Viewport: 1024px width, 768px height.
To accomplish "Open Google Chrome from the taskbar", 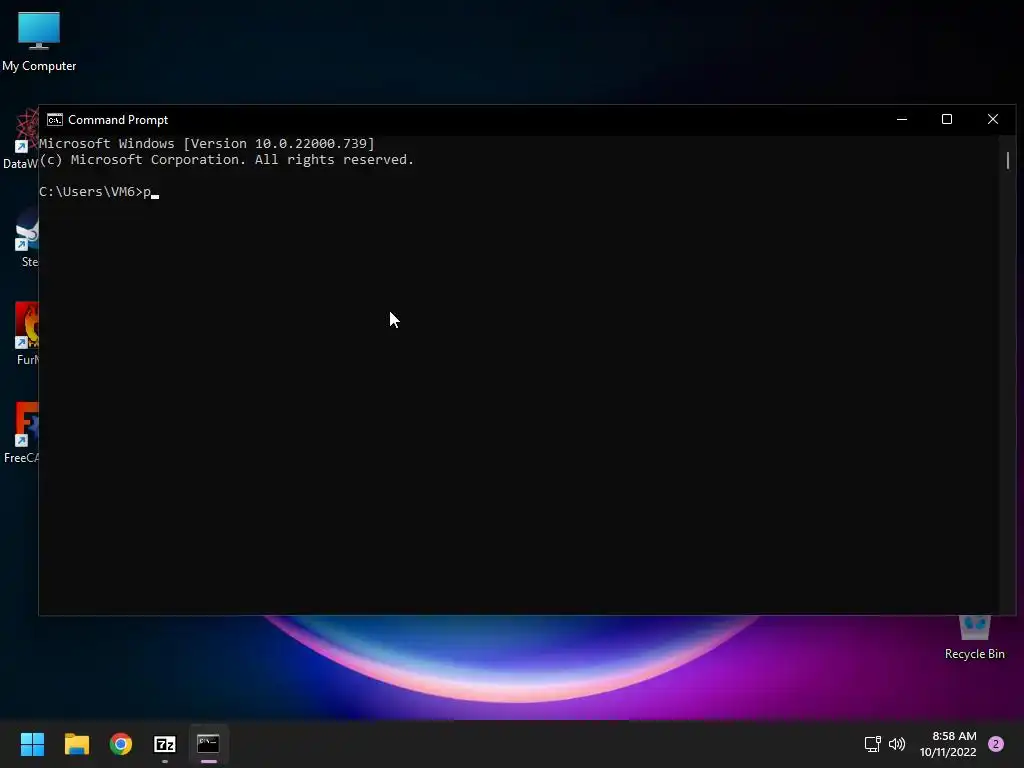I will tap(121, 744).
